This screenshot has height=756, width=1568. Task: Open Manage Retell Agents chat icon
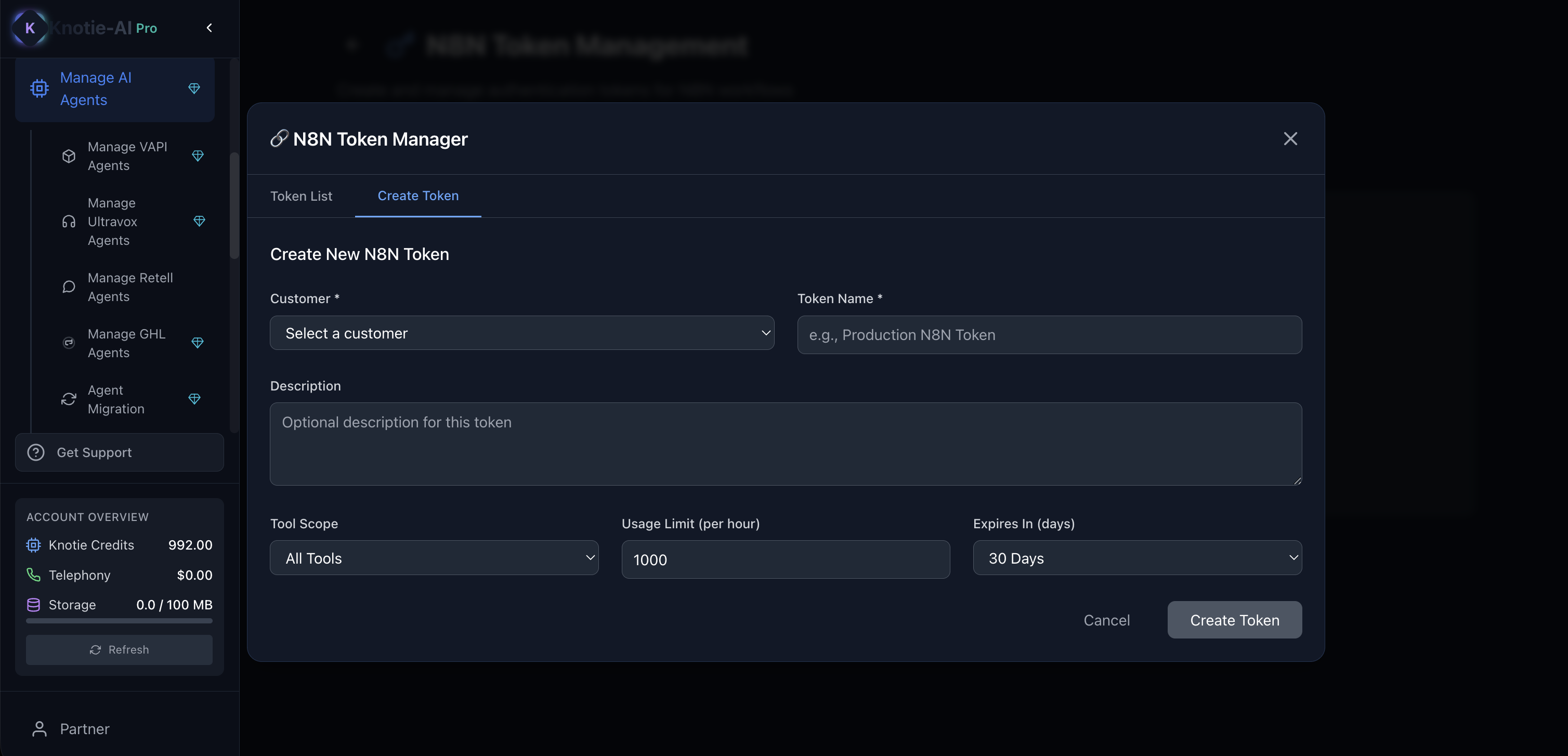point(69,286)
